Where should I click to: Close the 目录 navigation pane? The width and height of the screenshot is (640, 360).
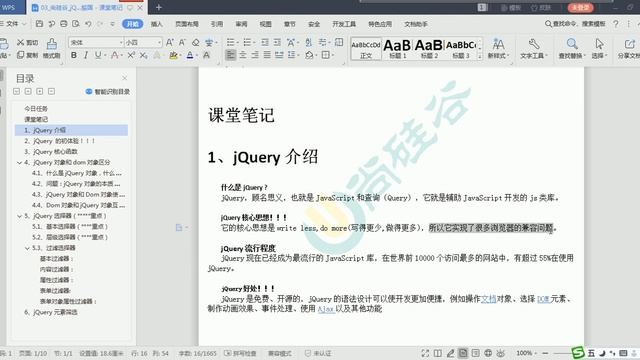point(124,78)
